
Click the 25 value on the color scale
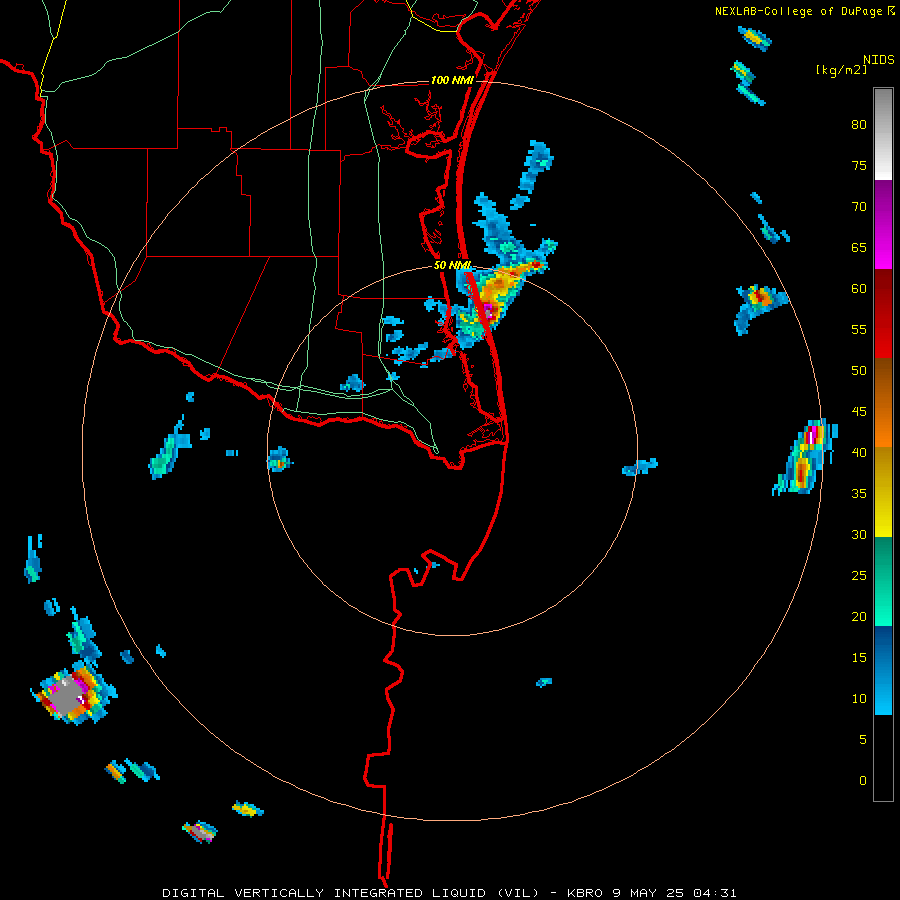click(x=859, y=576)
